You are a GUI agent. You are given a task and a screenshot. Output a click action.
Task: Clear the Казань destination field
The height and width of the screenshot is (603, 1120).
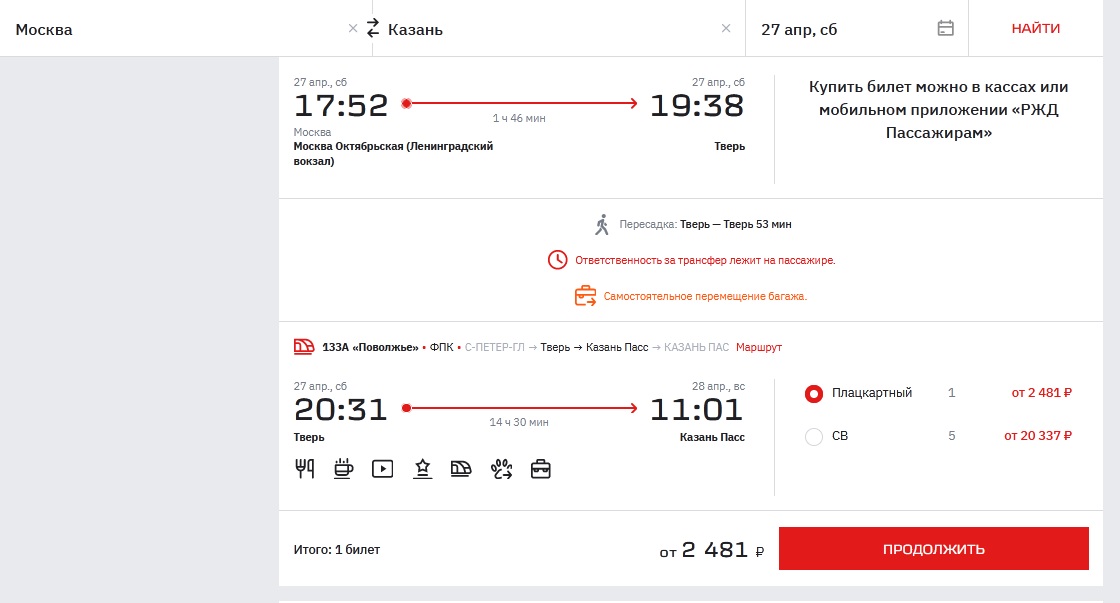726,28
